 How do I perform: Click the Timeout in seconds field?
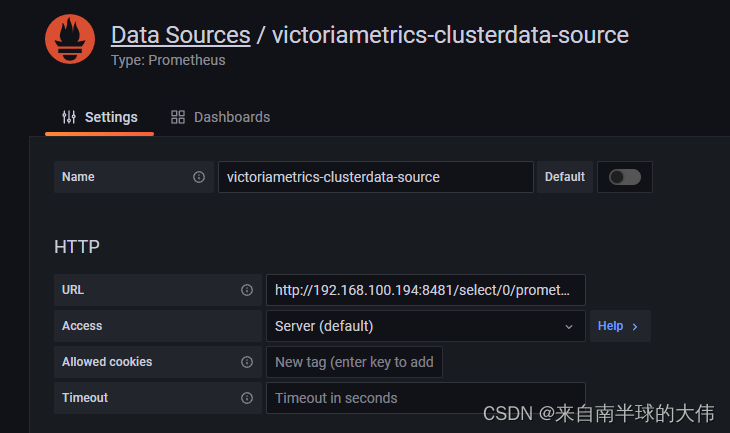[x=426, y=398]
